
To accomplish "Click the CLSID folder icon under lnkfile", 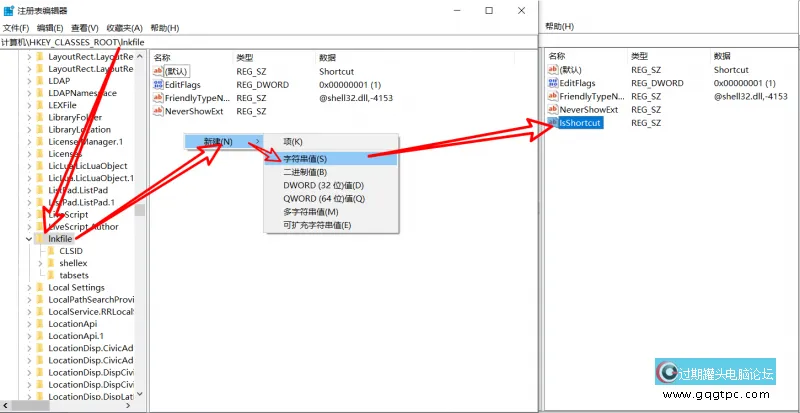I will (x=51, y=251).
